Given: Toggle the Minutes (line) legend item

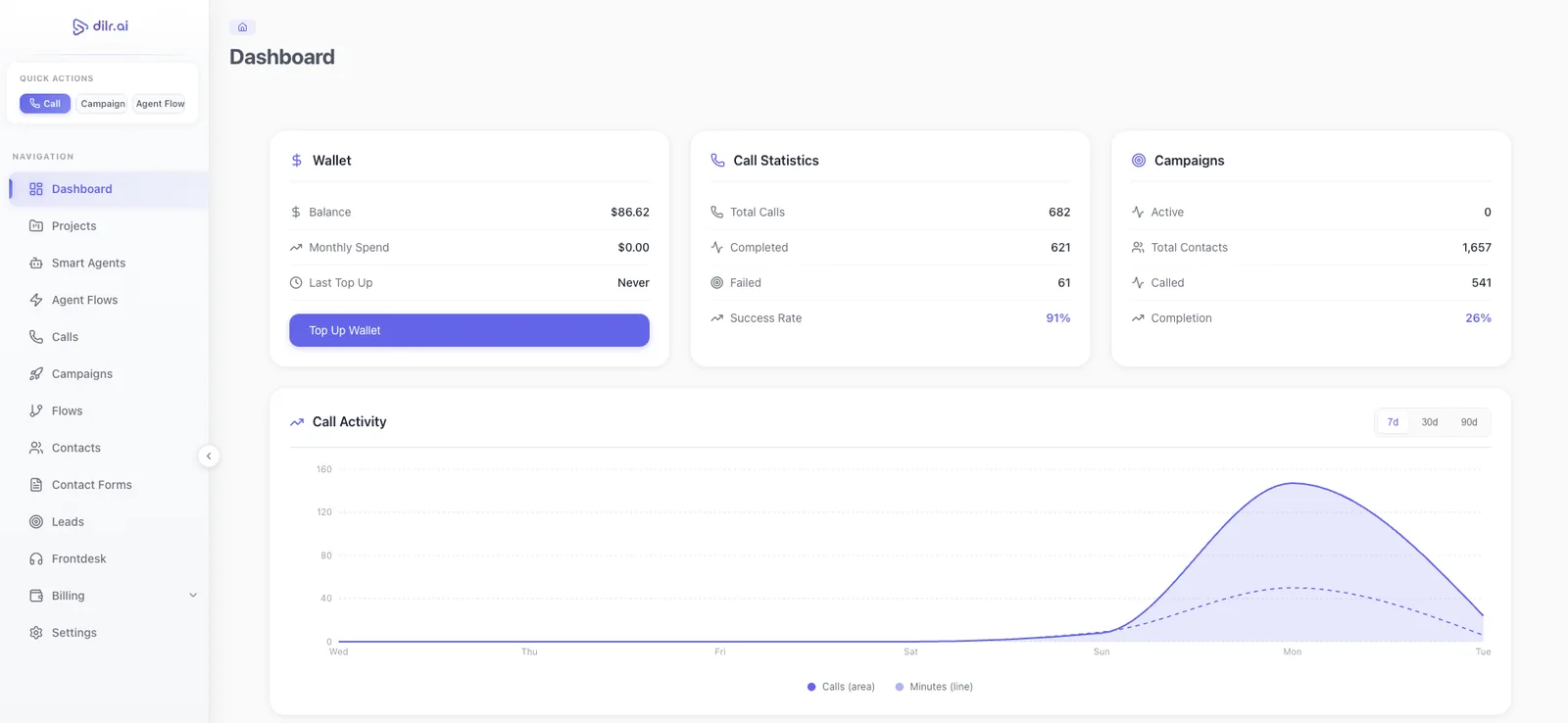Looking at the screenshot, I should pyautogui.click(x=934, y=687).
